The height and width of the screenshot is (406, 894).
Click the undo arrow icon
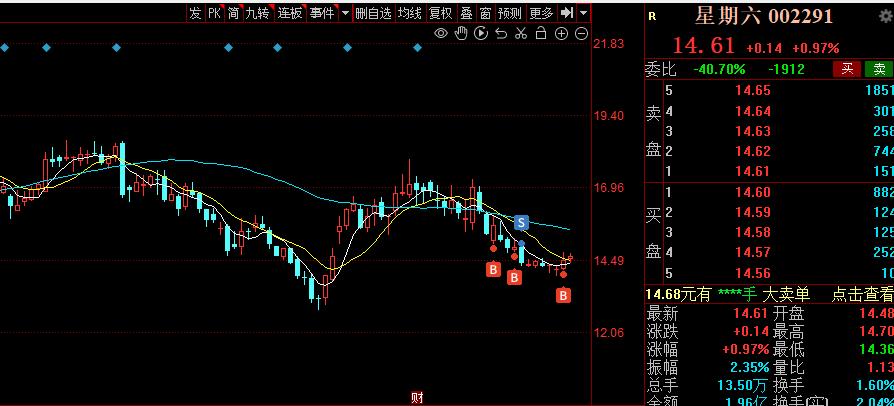(501, 34)
